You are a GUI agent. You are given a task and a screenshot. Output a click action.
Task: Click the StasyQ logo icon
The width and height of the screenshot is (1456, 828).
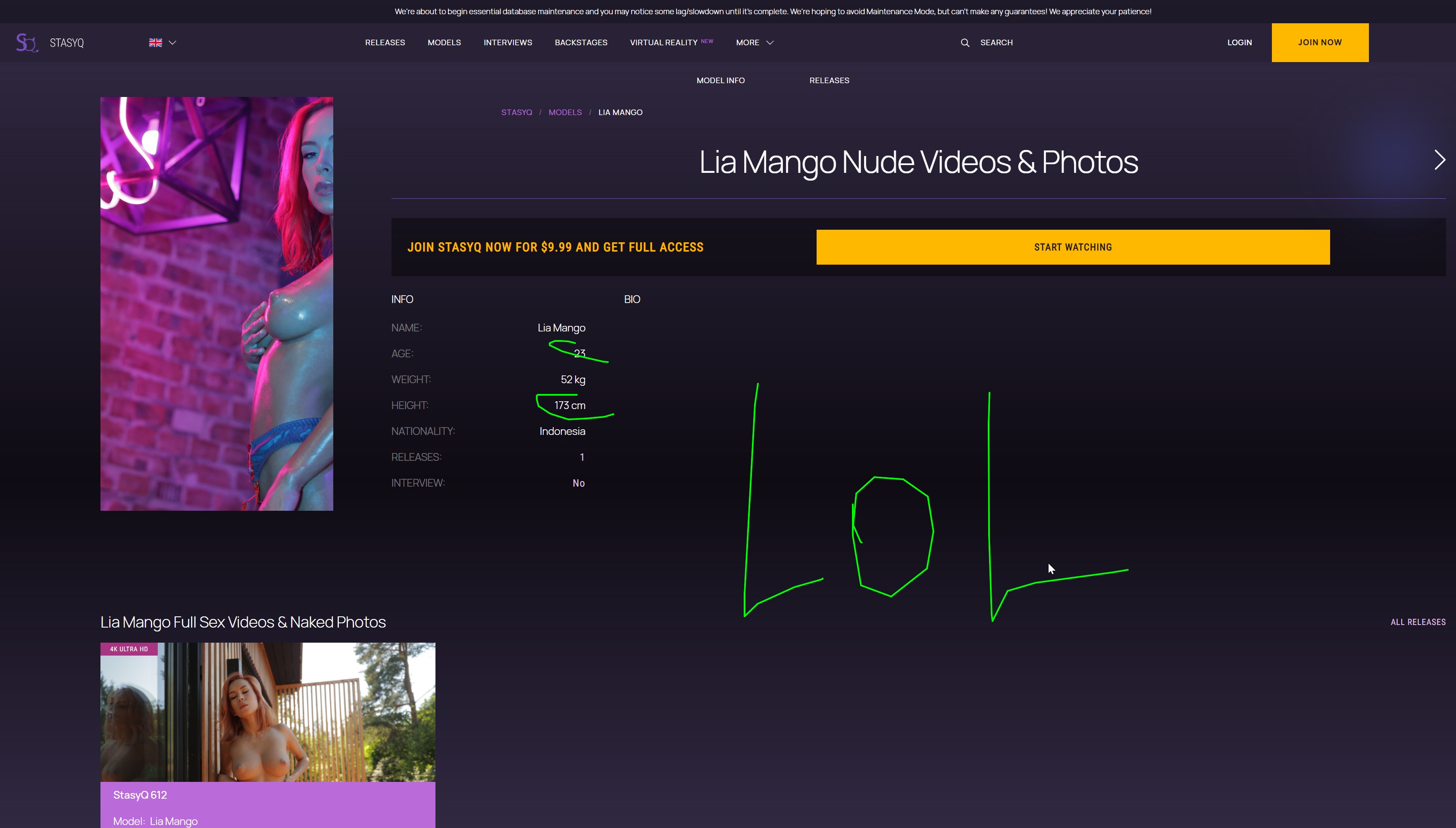click(27, 43)
